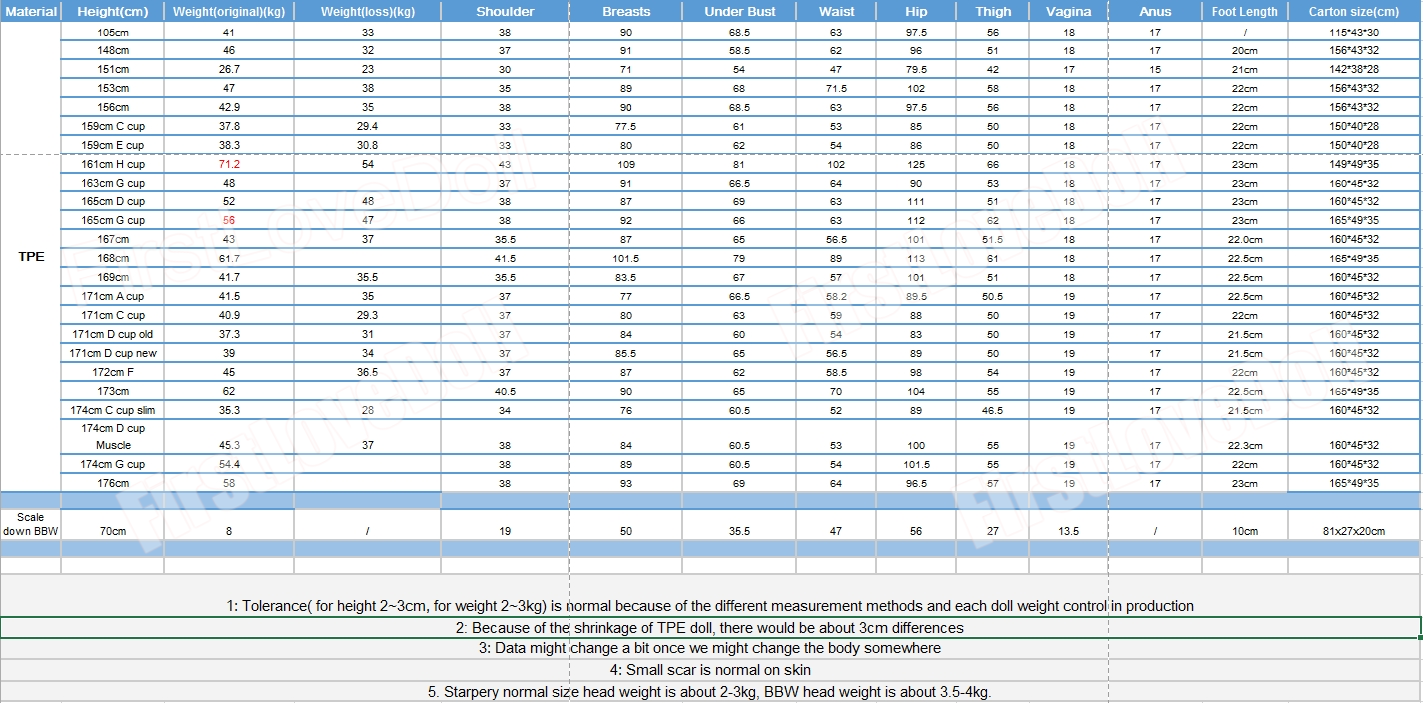Click the tolerance note in row 1
The height and width of the screenshot is (703, 1423).
click(710, 606)
